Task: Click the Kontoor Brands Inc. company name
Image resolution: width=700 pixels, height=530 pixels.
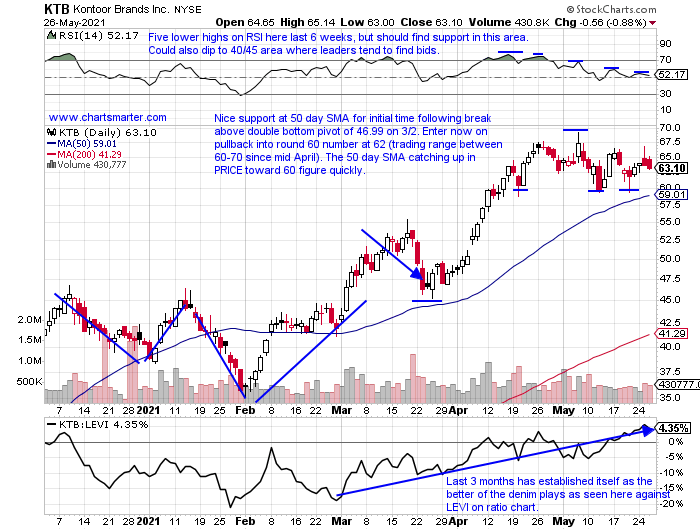Action: pyautogui.click(x=121, y=9)
